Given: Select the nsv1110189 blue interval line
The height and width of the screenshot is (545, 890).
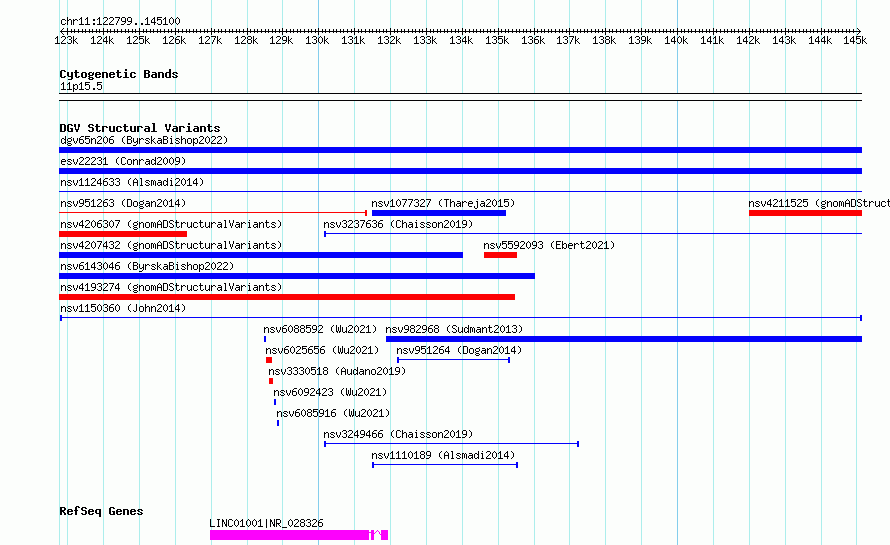Looking at the screenshot, I should point(445,465).
